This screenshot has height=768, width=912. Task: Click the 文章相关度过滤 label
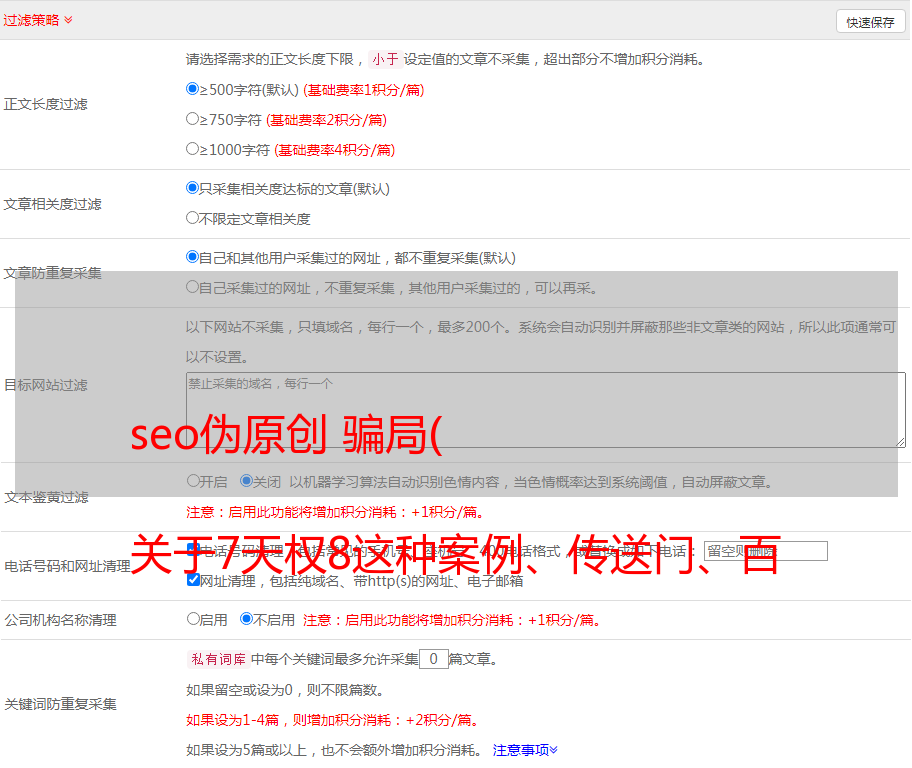52,204
